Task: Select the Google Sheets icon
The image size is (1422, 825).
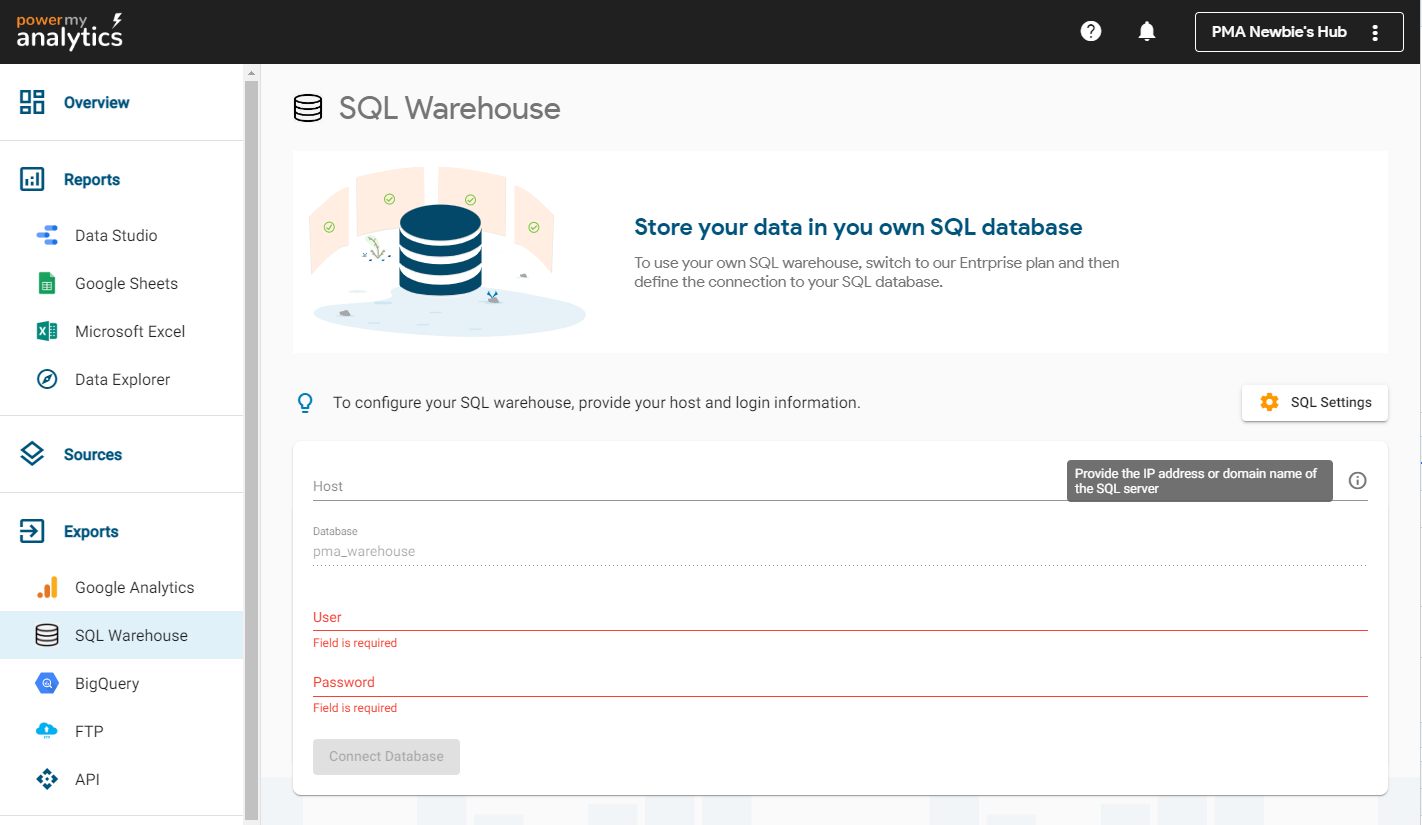Action: click(47, 284)
